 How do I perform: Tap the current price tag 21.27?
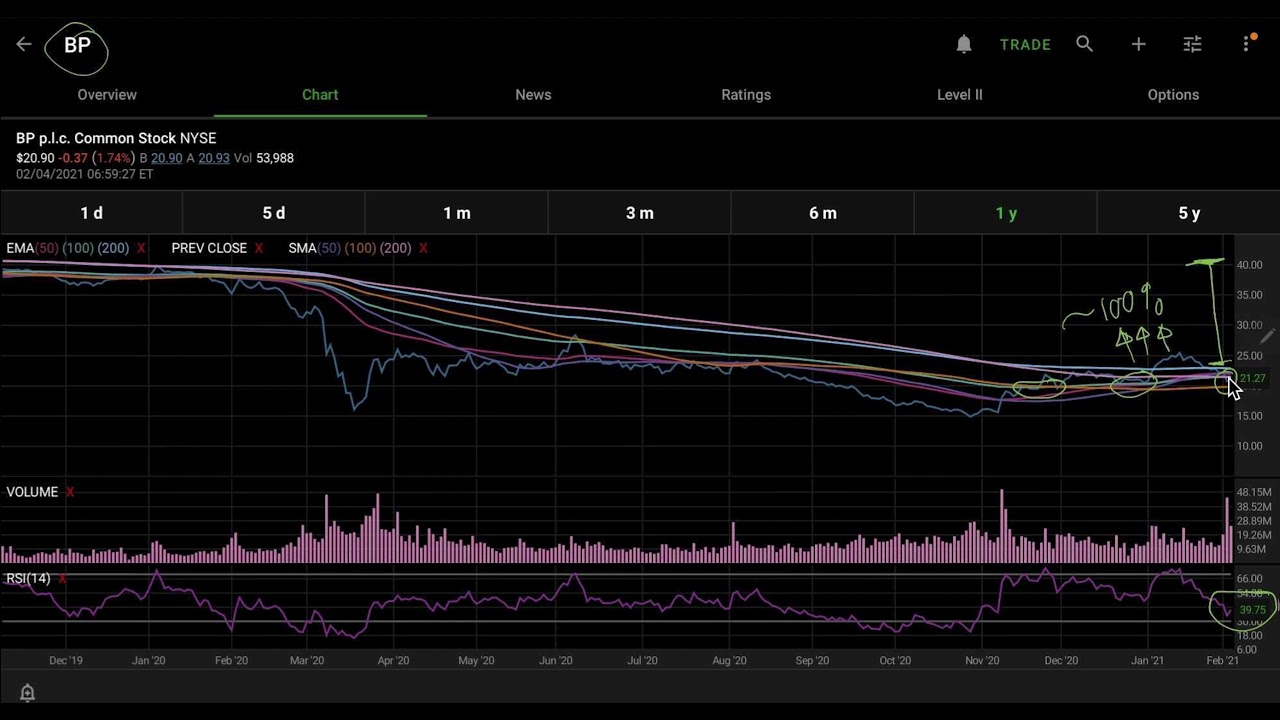(1252, 378)
